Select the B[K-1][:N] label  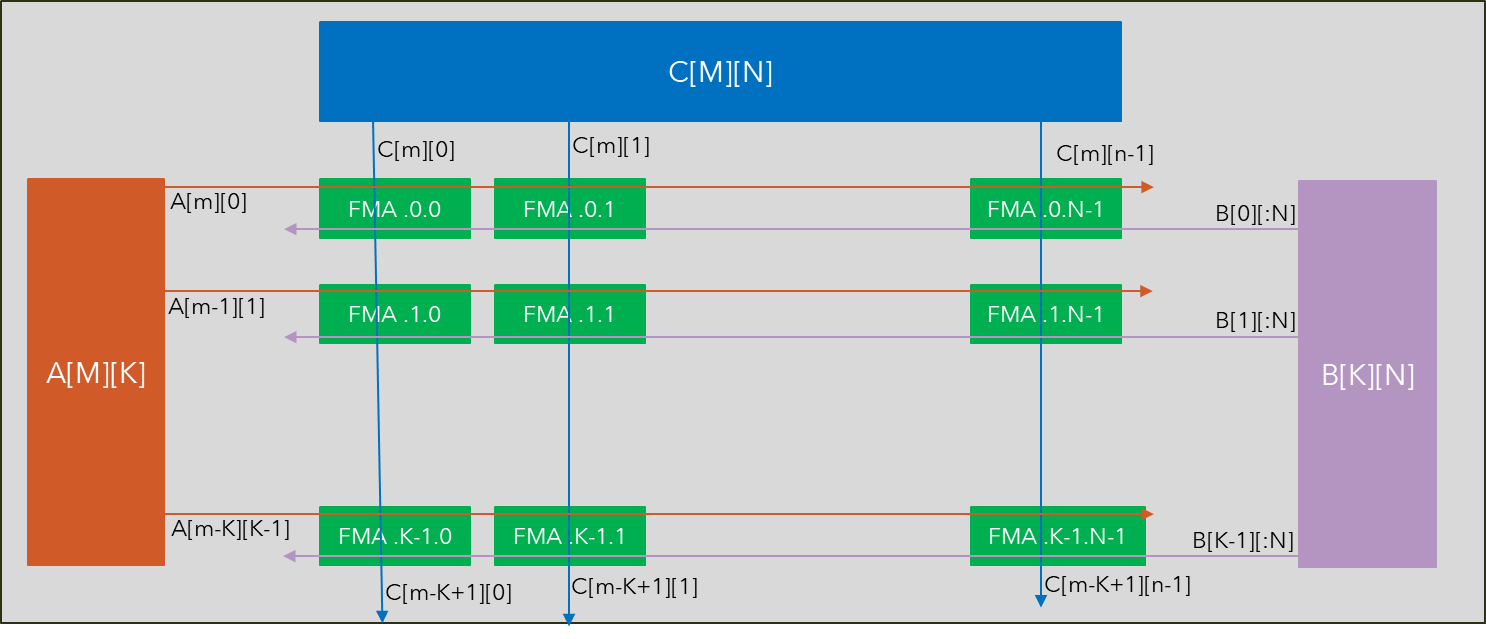(x=1244, y=541)
